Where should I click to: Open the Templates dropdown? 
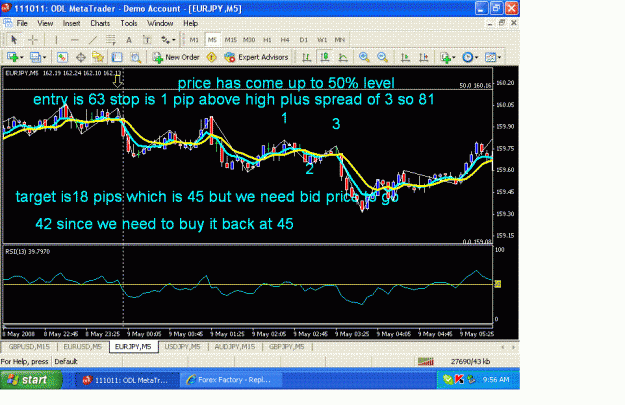tap(493, 57)
